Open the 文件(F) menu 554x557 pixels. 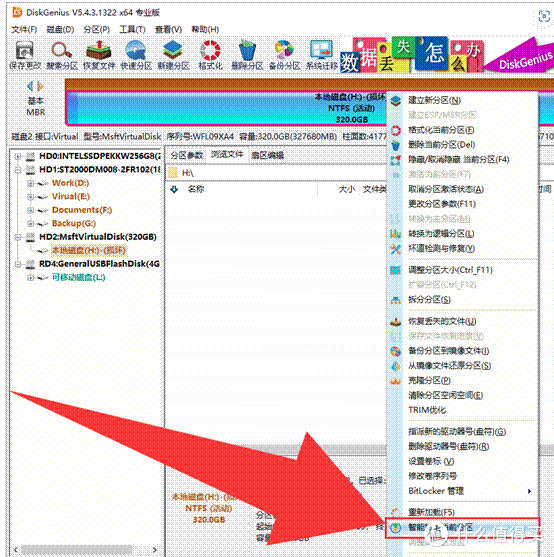pos(24,29)
